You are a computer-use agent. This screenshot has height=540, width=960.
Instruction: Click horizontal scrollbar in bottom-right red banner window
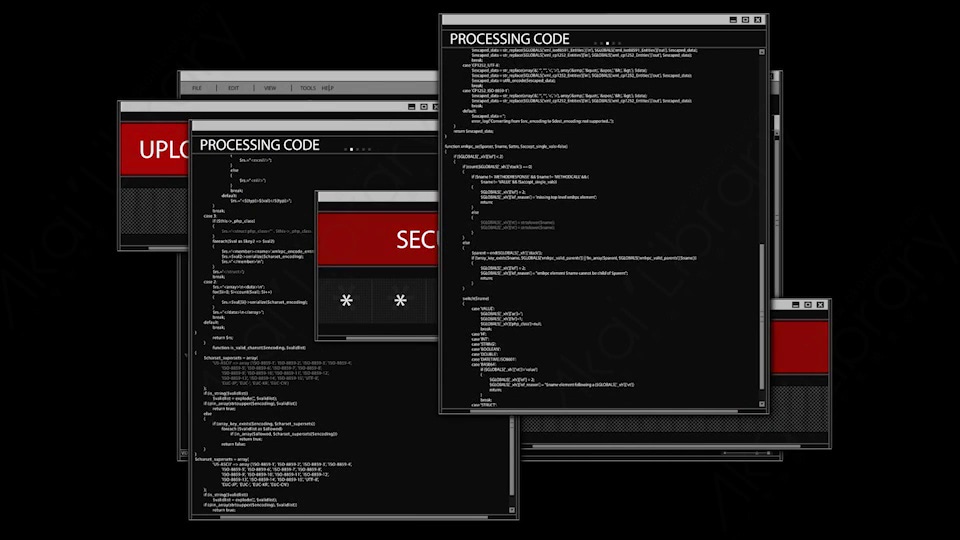point(666,446)
